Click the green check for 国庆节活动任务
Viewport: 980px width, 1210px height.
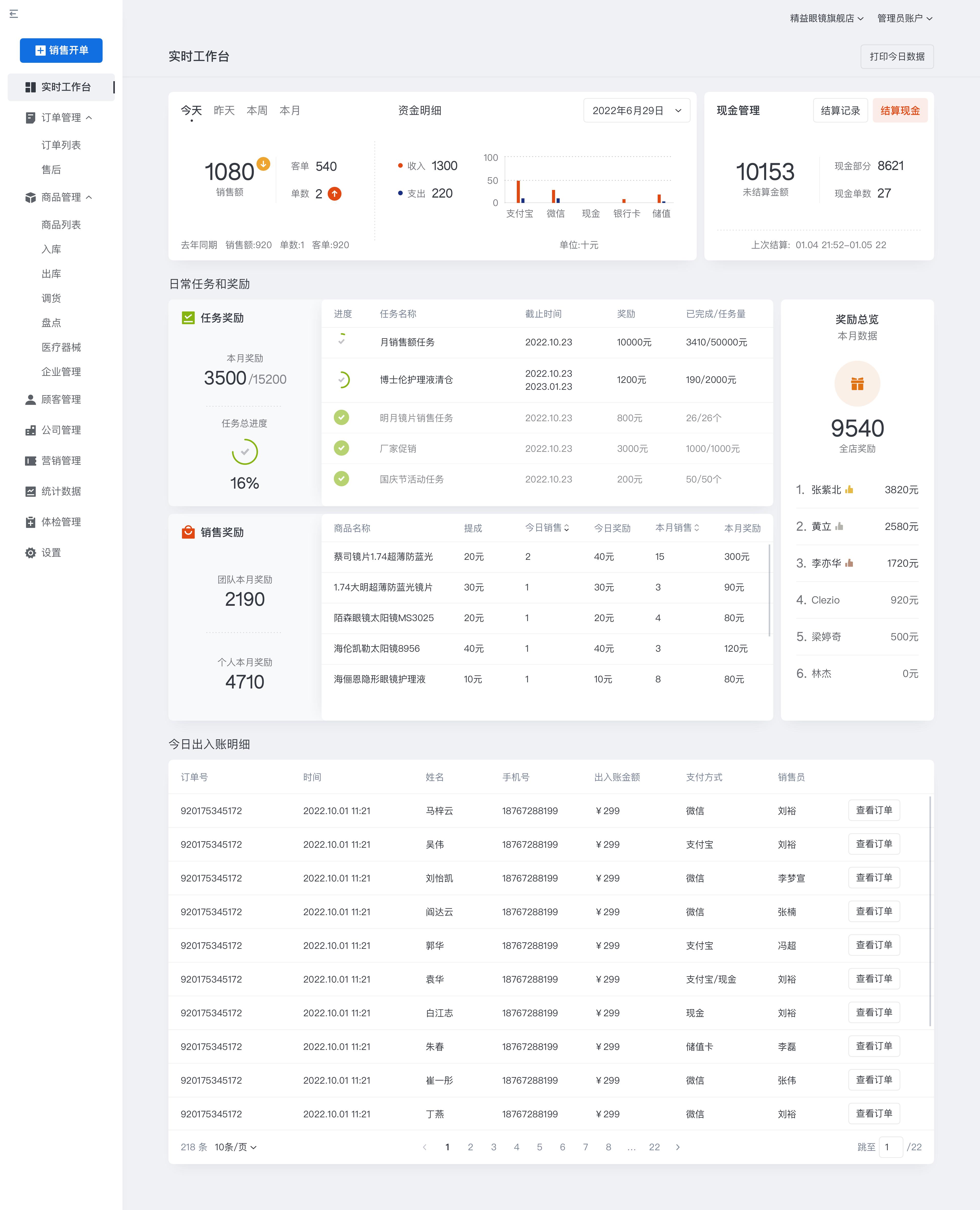click(x=341, y=479)
